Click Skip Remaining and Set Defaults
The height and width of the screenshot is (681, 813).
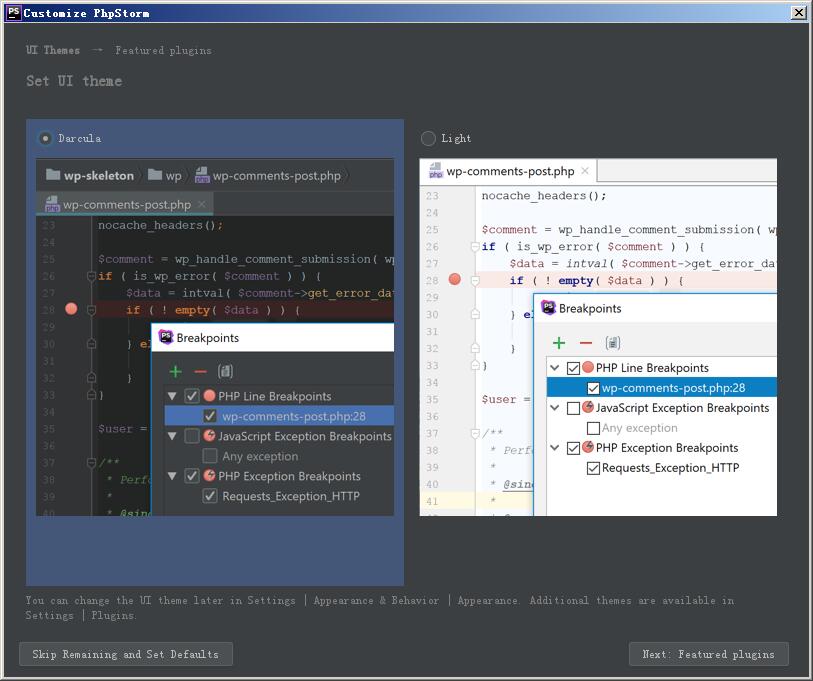coord(126,654)
